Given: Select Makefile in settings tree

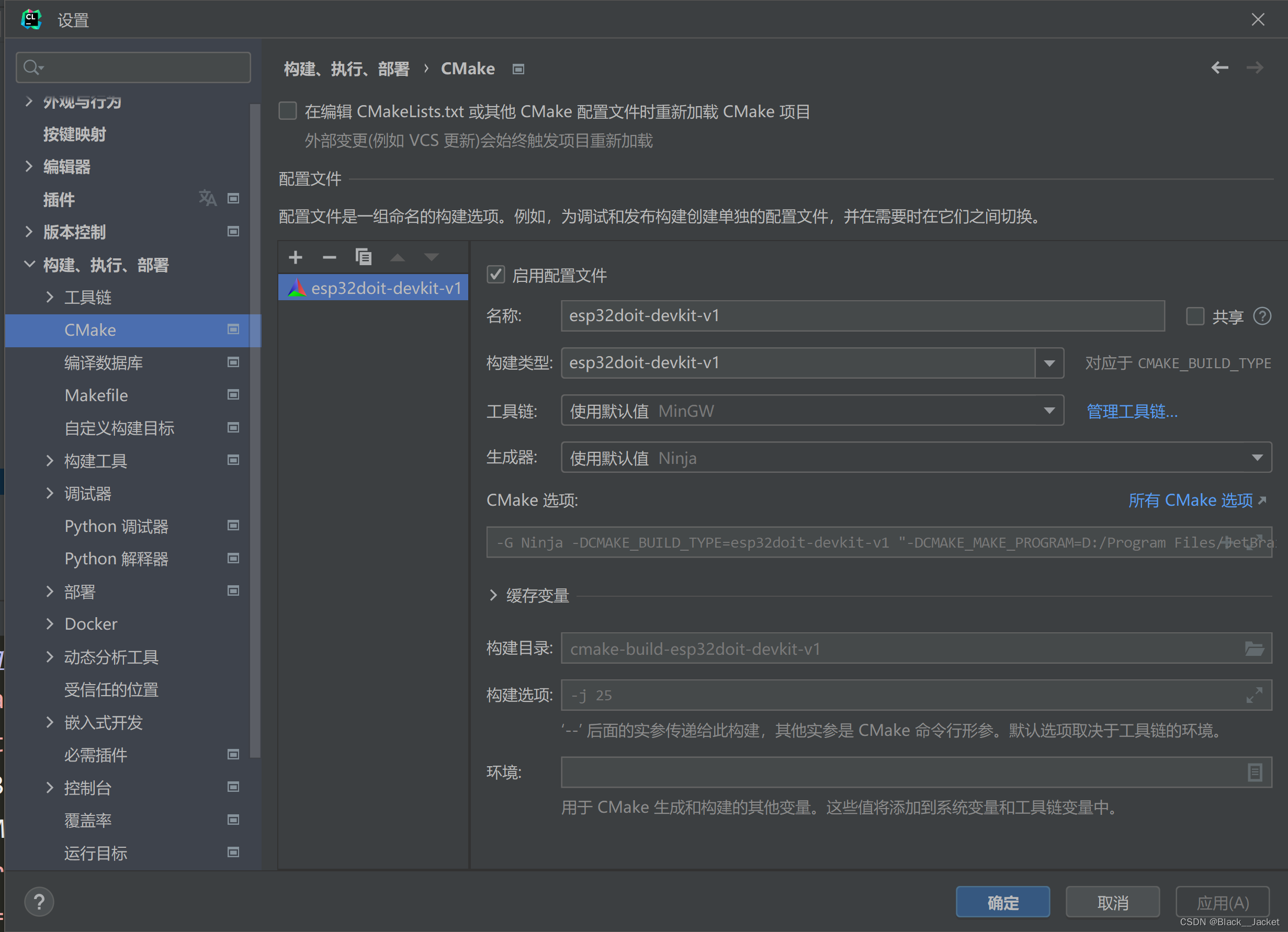Looking at the screenshot, I should 97,395.
